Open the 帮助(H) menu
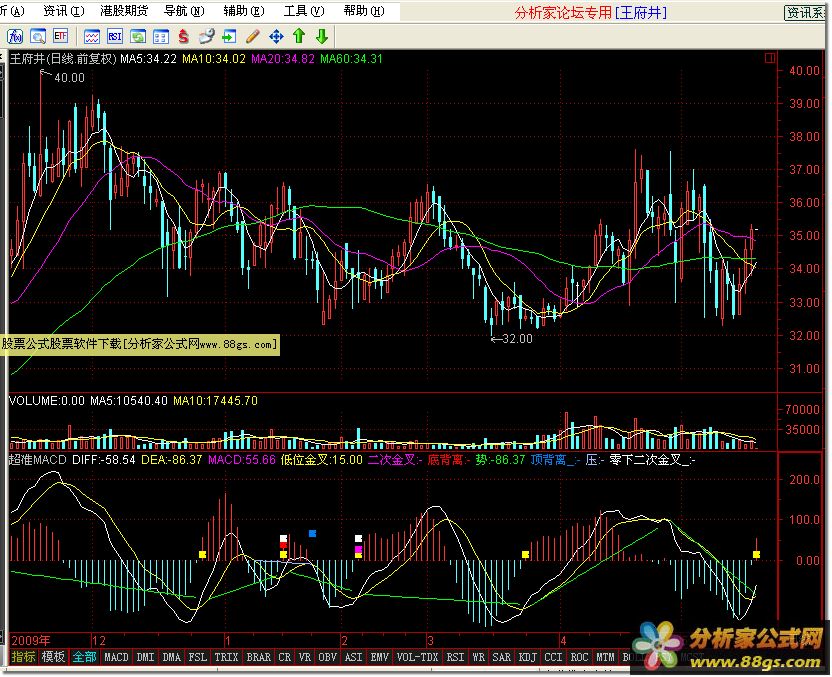832x677 pixels. coord(363,11)
